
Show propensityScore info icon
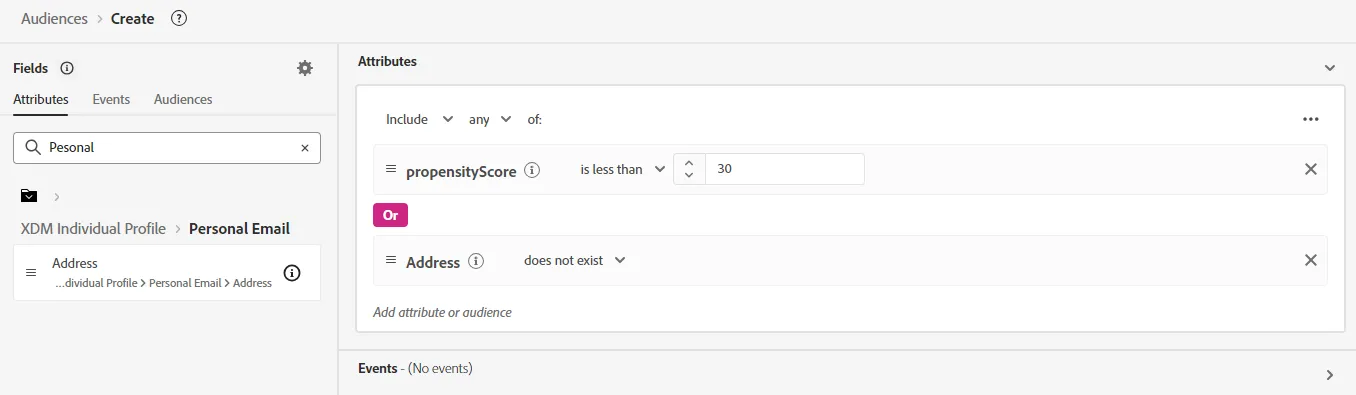click(x=532, y=170)
